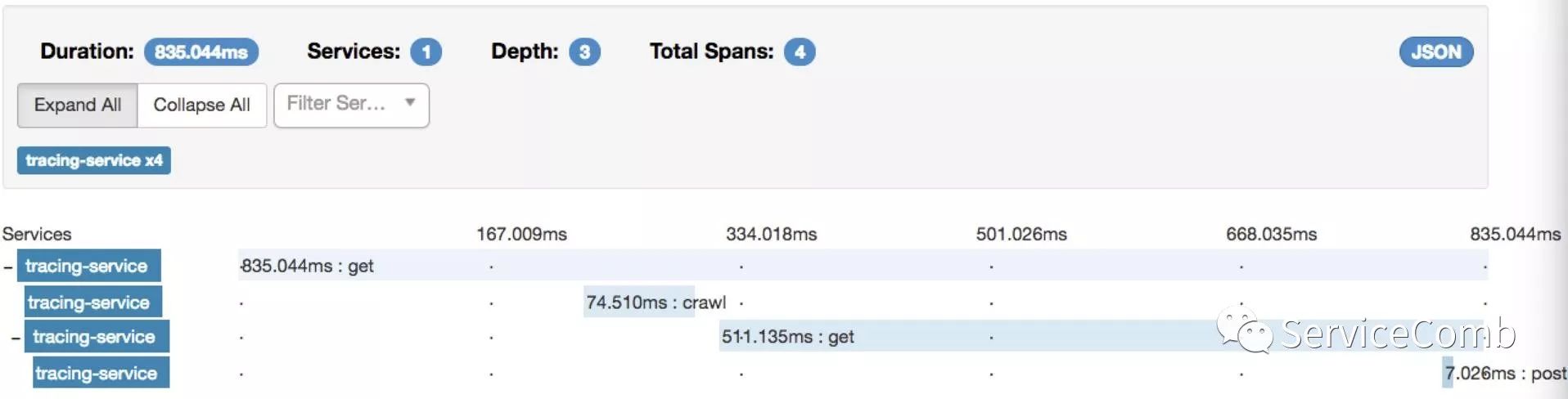Click the Total Spans count badge

tap(800, 52)
